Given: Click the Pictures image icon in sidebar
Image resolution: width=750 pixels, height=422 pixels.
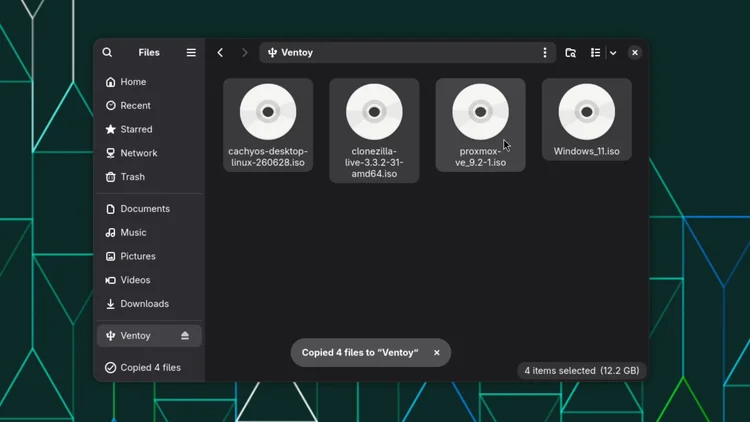Looking at the screenshot, I should tap(110, 256).
